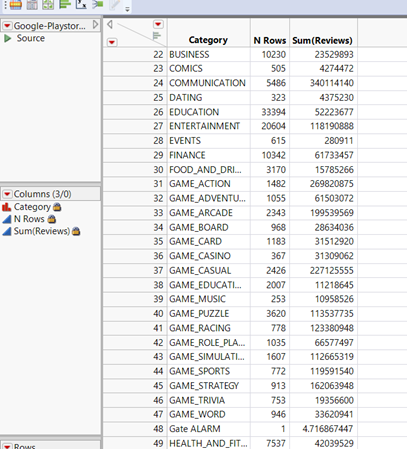The height and width of the screenshot is (449, 407).
Task: Open the Tabulate toolbar icon
Action: coord(32,4)
